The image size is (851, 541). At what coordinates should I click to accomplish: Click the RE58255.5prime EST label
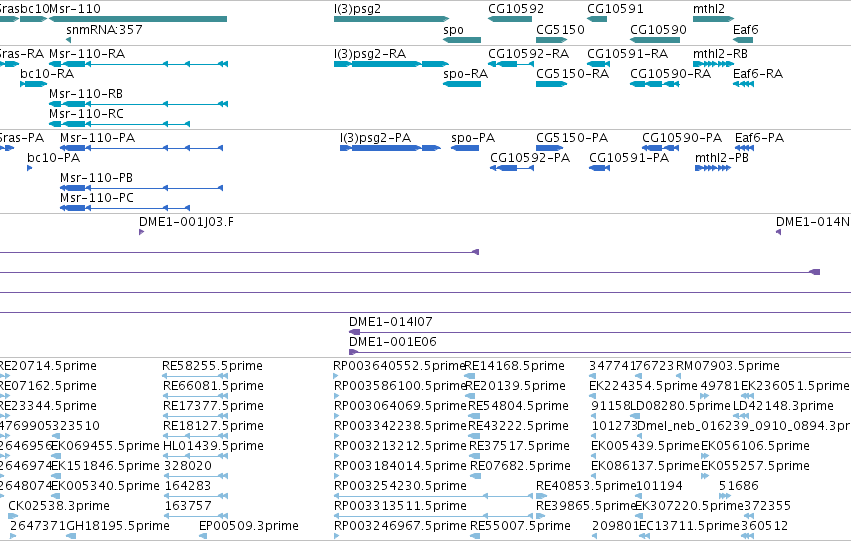[x=212, y=366]
